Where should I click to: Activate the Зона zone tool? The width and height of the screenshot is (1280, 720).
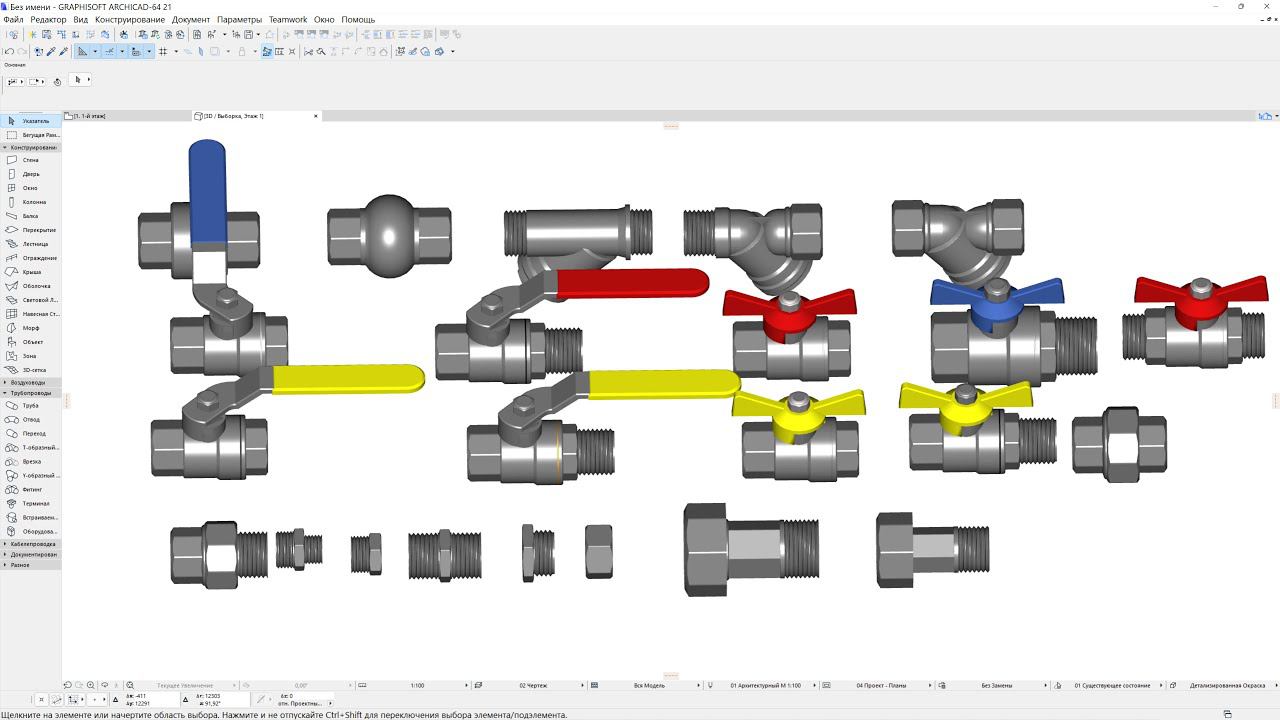point(30,356)
